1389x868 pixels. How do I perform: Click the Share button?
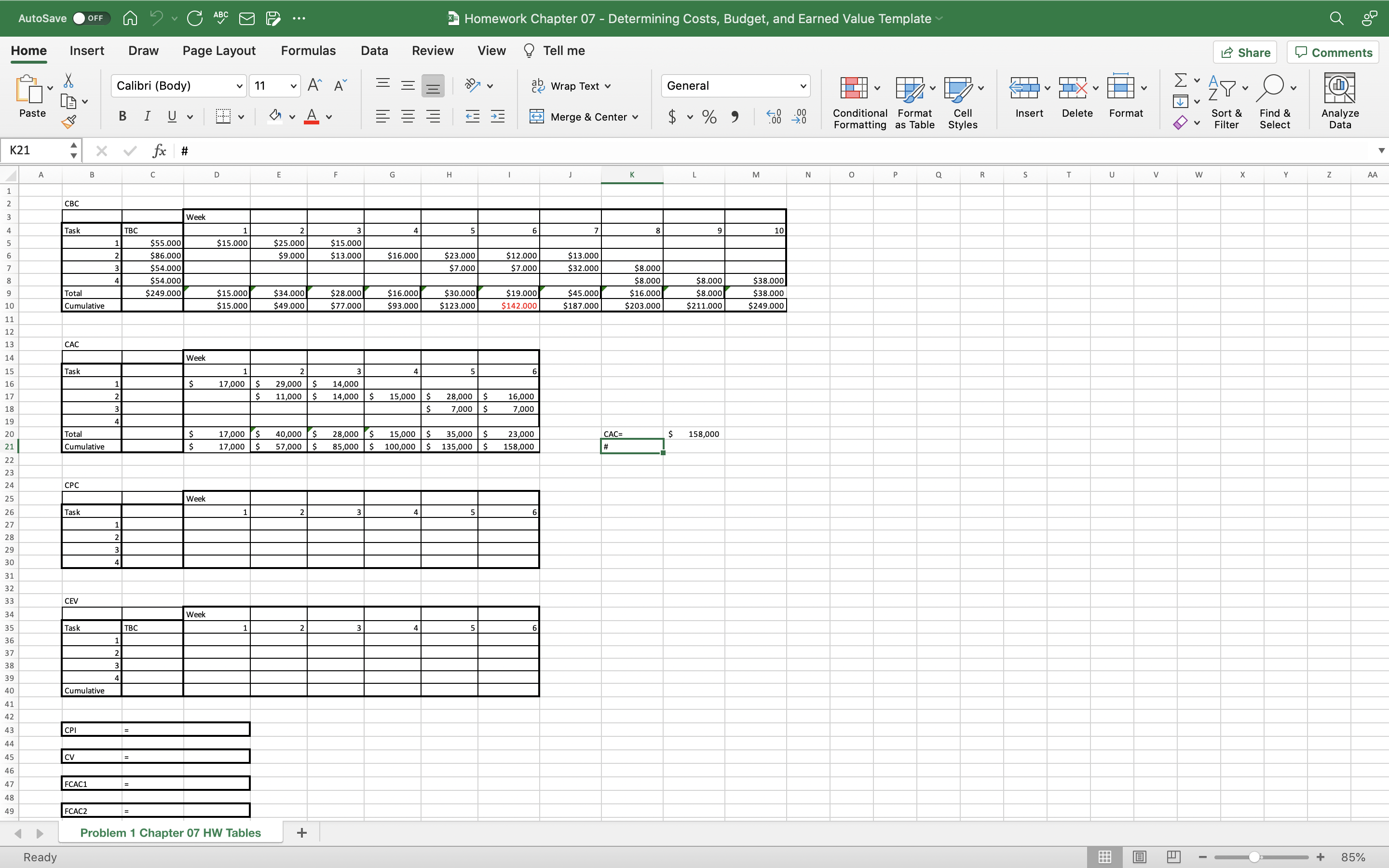pyautogui.click(x=1245, y=52)
